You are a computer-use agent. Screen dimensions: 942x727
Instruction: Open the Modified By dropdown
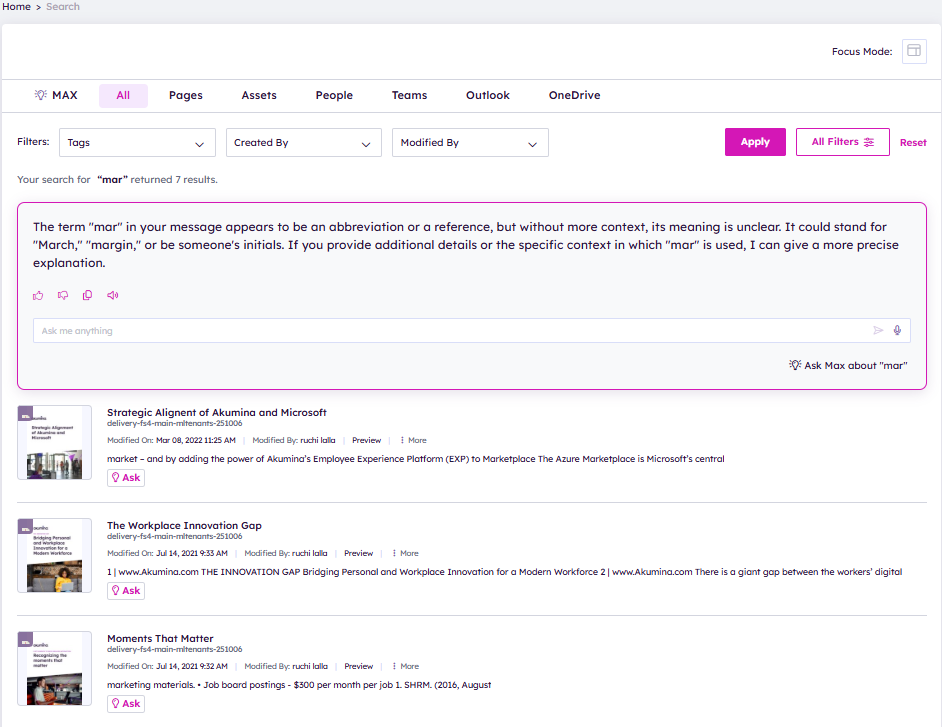pos(470,143)
